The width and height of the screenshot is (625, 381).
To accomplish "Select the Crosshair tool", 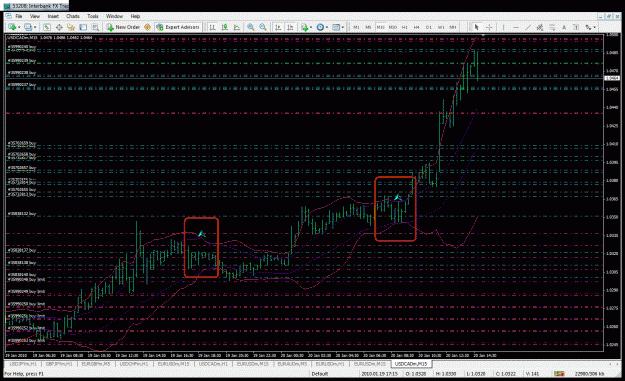I will [x=489, y=27].
